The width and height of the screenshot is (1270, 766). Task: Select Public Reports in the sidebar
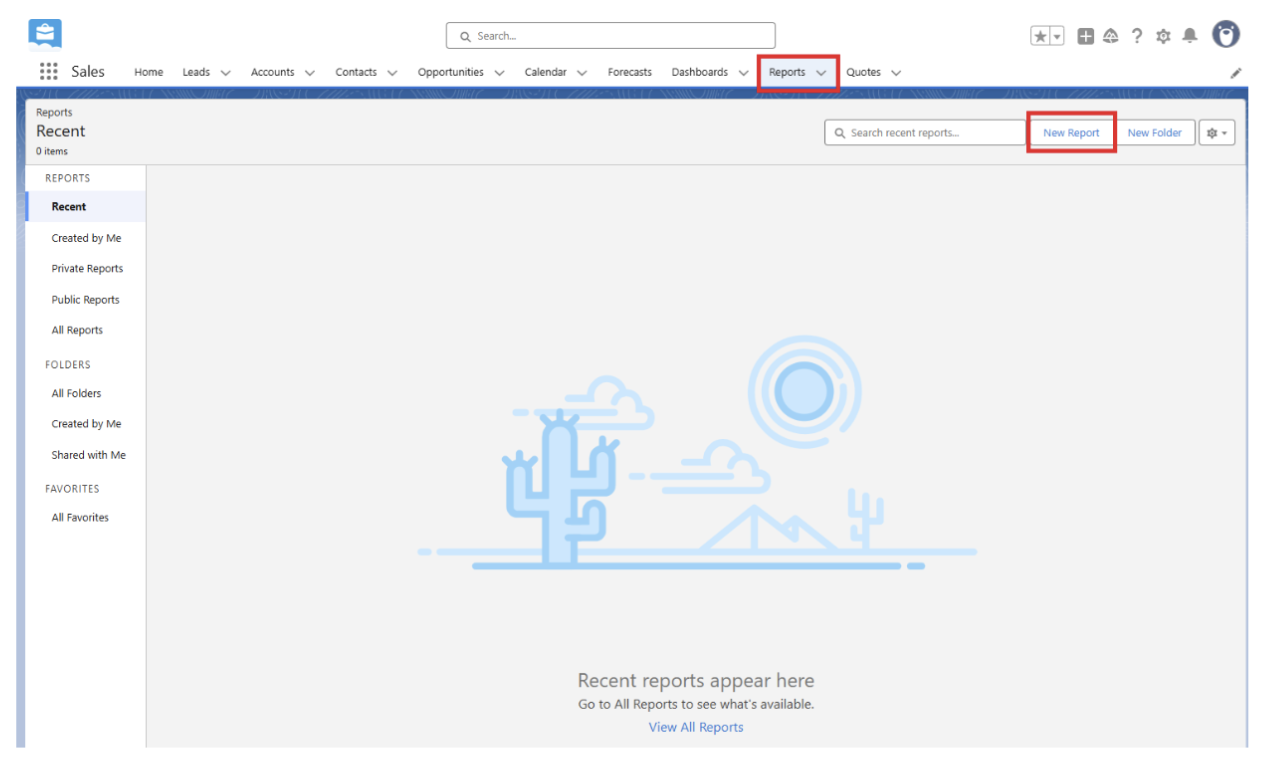point(86,300)
